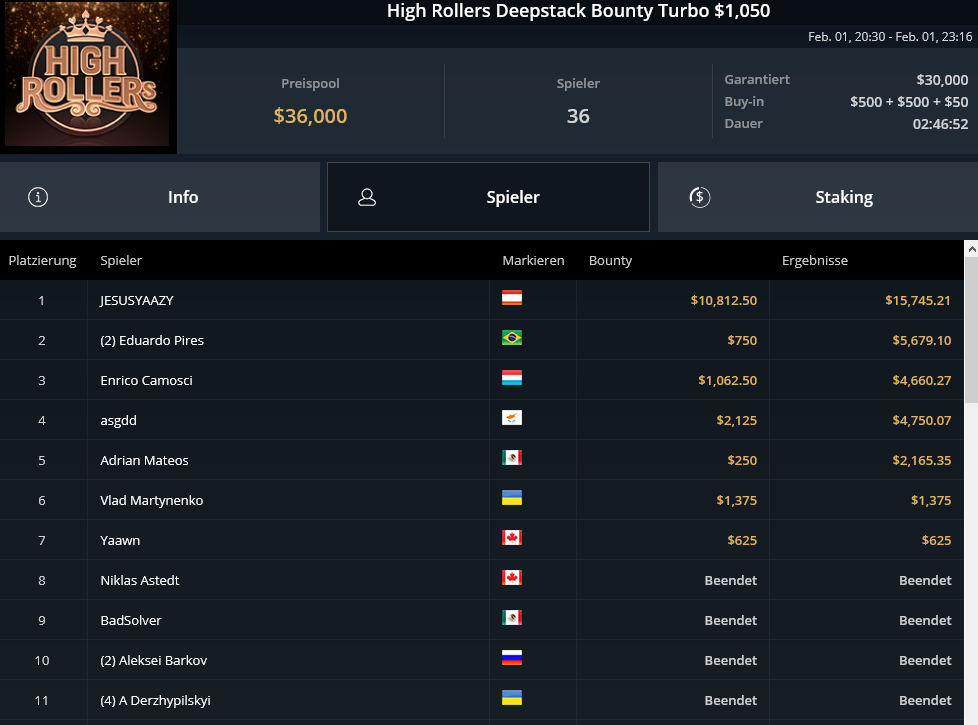Sort by the Bounty column header

tap(610, 260)
